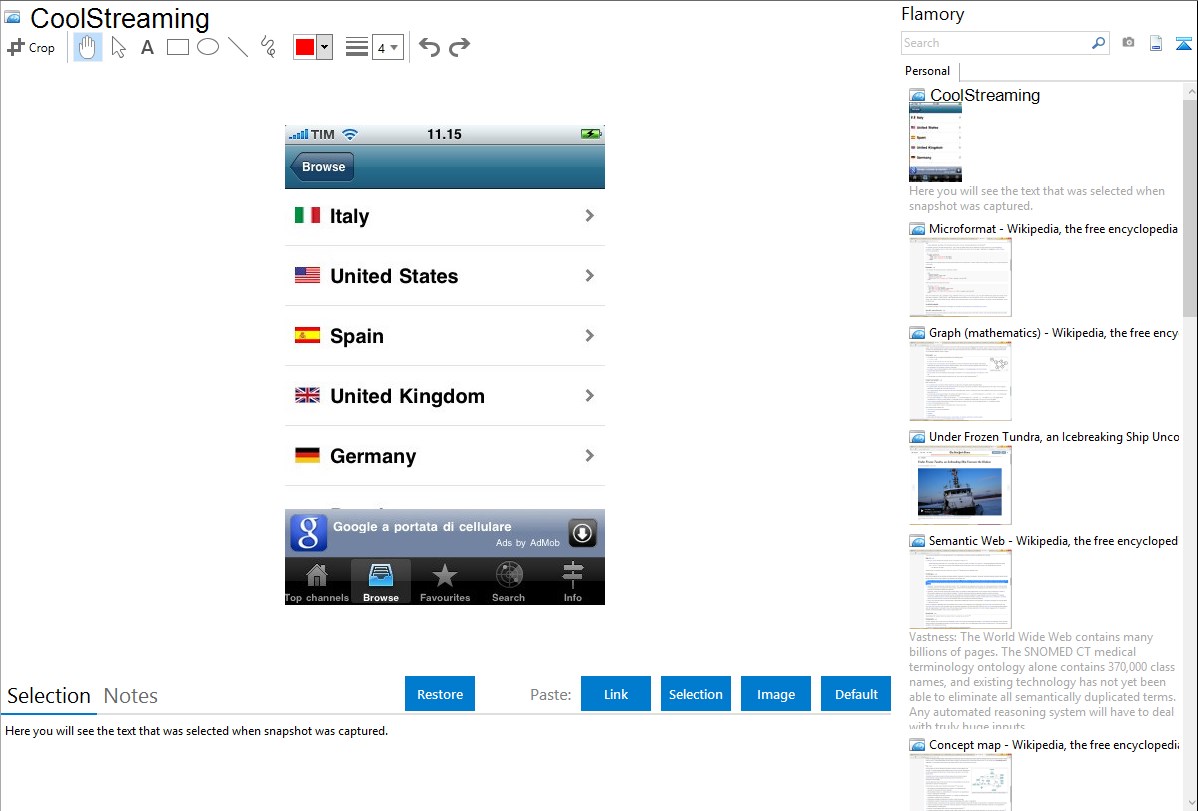Viewport: 1198px width, 811px height.
Task: Open the color picker dropdown arrow
Action: point(324,47)
